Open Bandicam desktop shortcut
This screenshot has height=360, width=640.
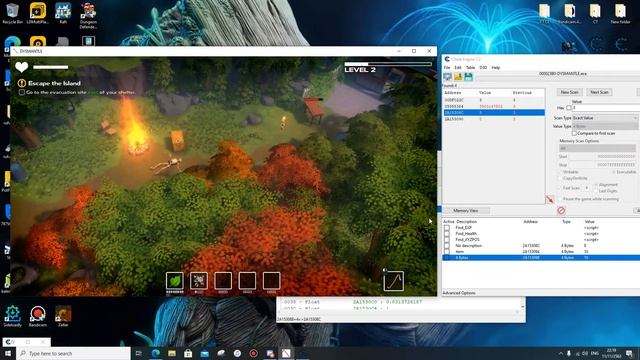point(38,316)
